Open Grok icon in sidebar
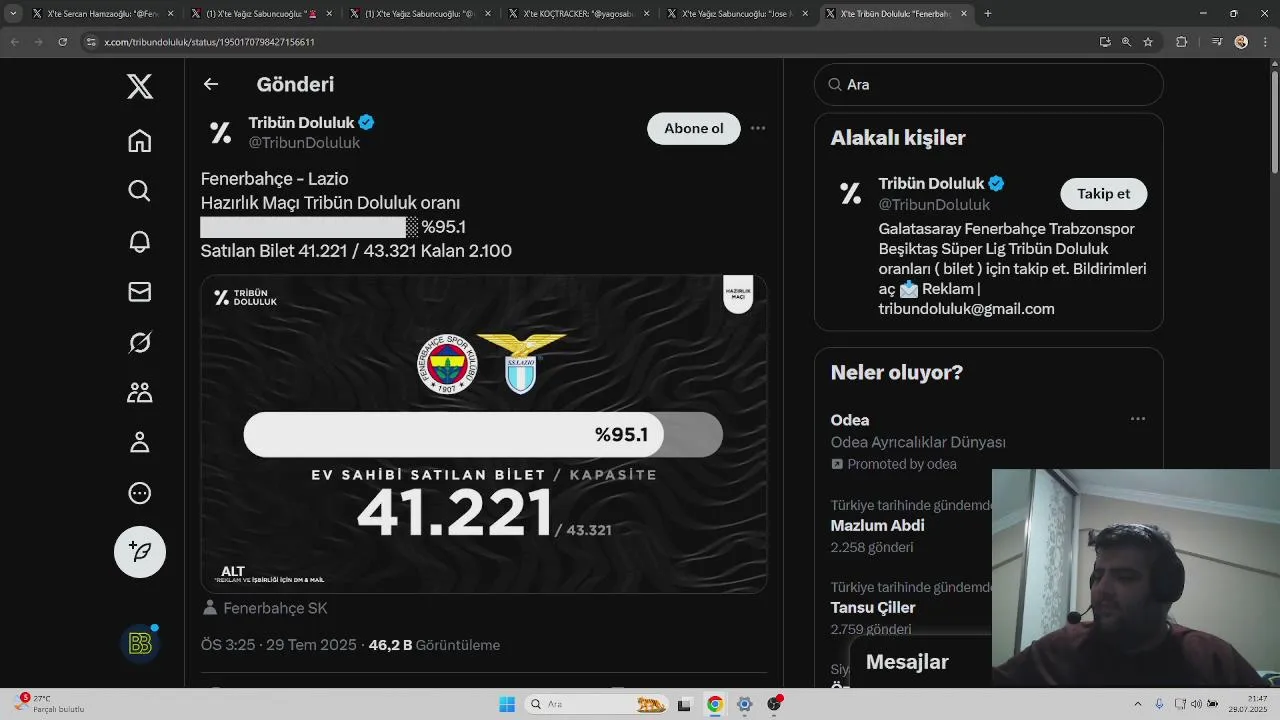 coord(140,342)
